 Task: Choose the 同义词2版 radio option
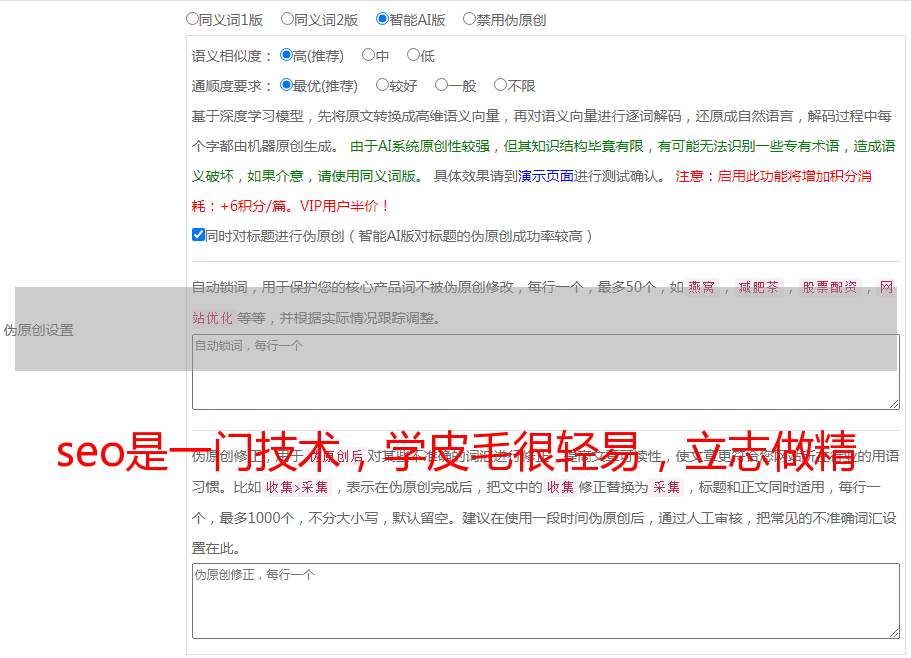click(x=288, y=18)
